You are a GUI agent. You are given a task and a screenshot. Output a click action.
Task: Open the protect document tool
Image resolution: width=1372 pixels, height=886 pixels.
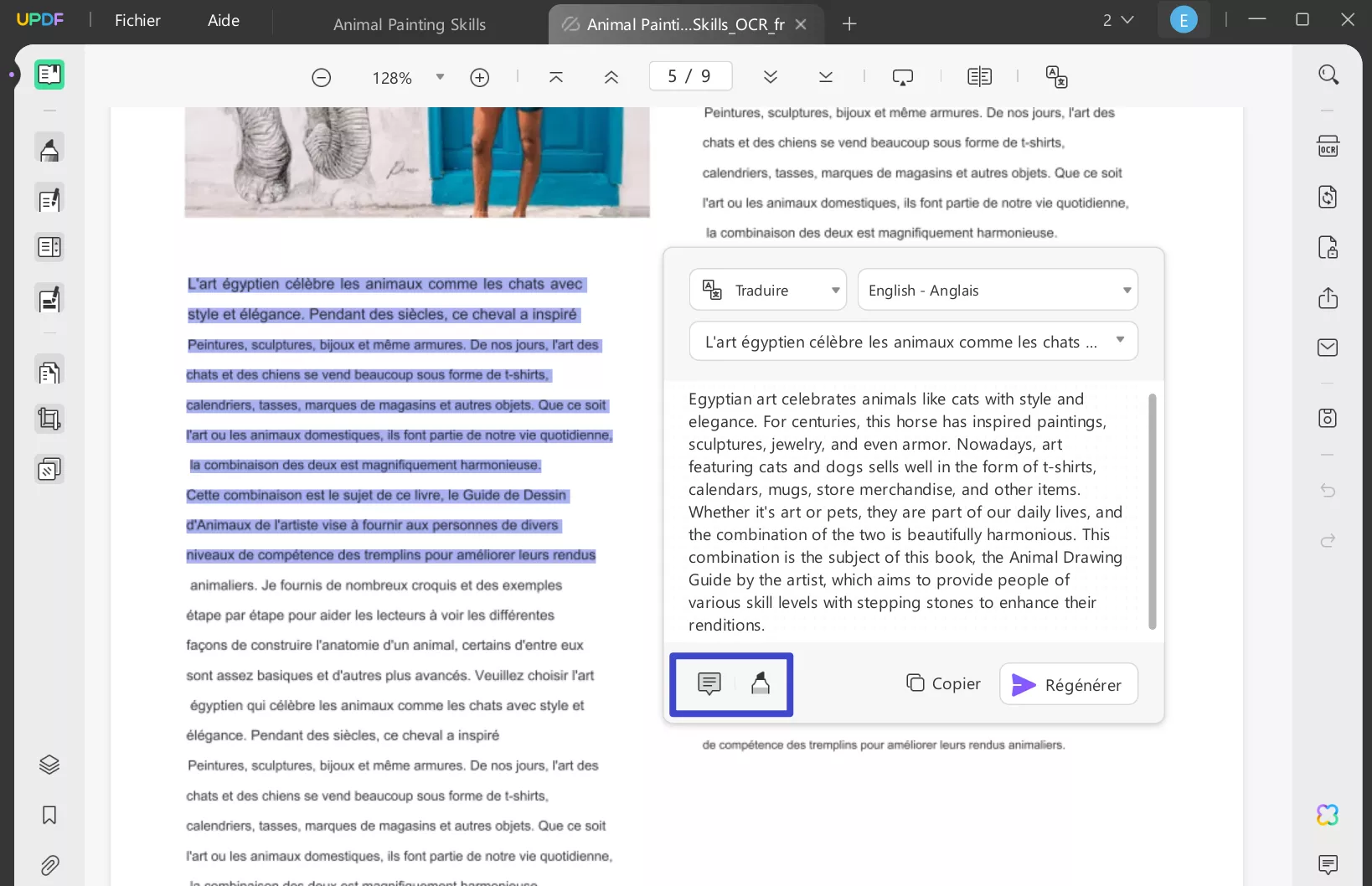pyautogui.click(x=1328, y=247)
